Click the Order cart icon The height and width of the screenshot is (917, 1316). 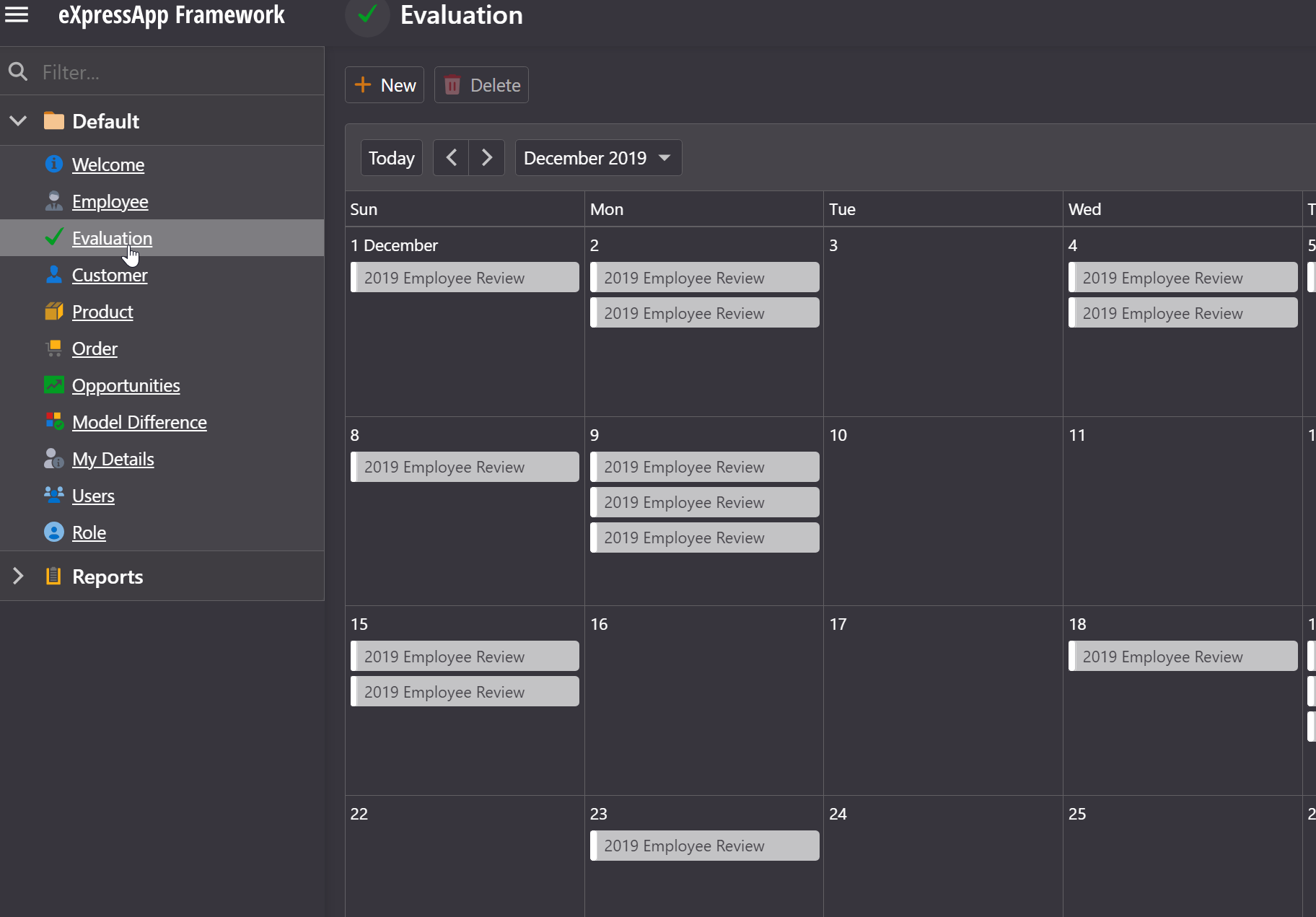click(54, 348)
